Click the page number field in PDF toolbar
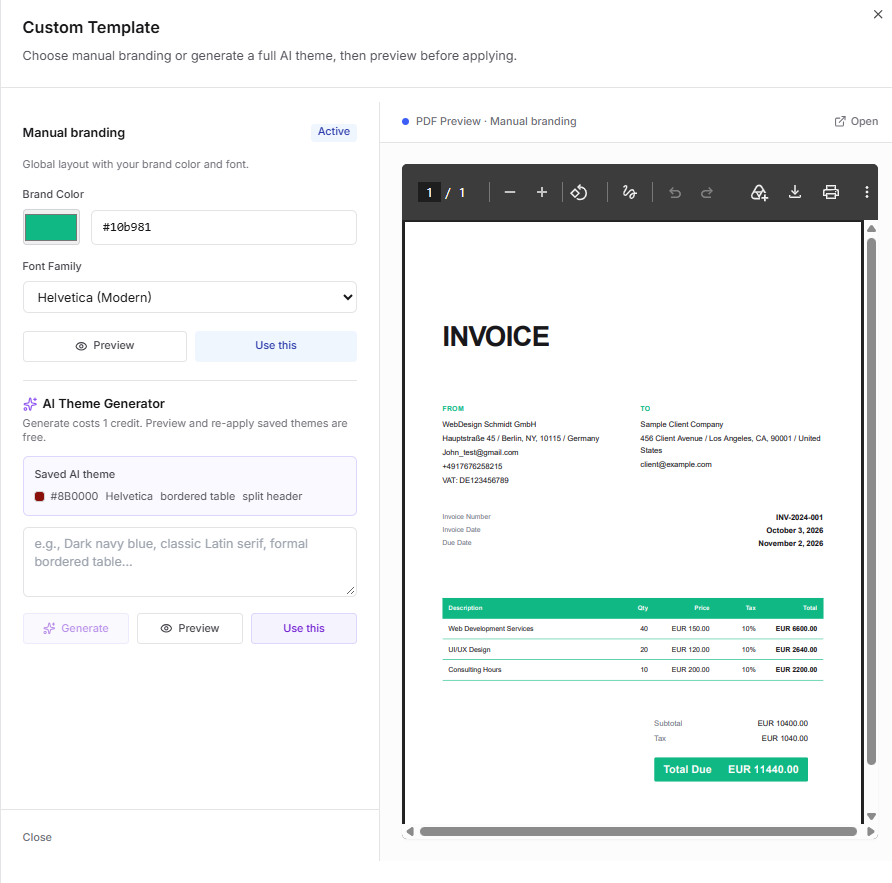 (429, 193)
